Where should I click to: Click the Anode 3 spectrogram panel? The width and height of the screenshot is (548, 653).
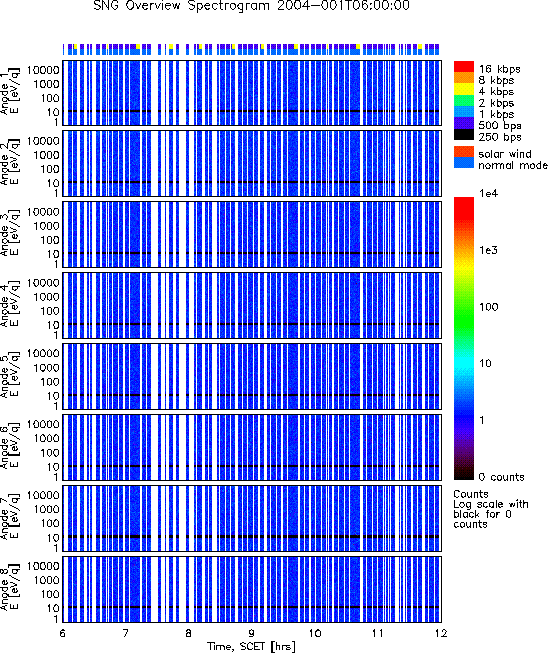pyautogui.click(x=252, y=234)
